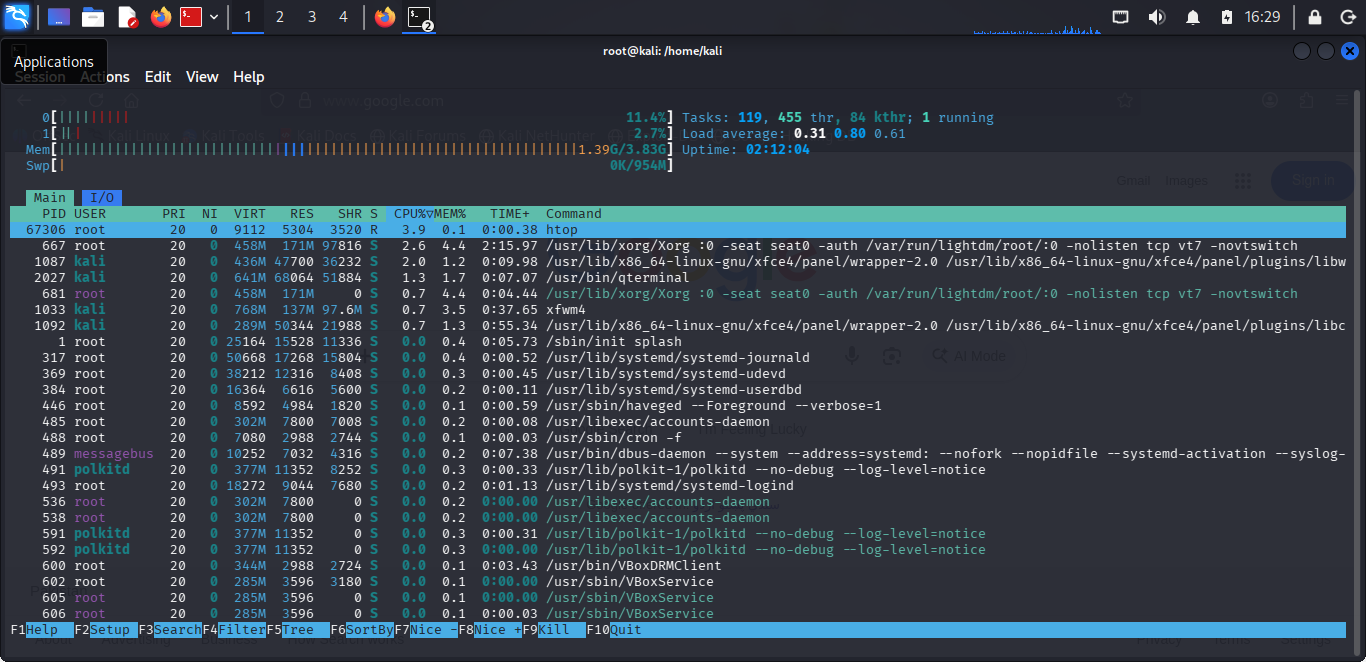Image resolution: width=1366 pixels, height=662 pixels.
Task: Click the power manager battery icon
Action: [x=1227, y=17]
